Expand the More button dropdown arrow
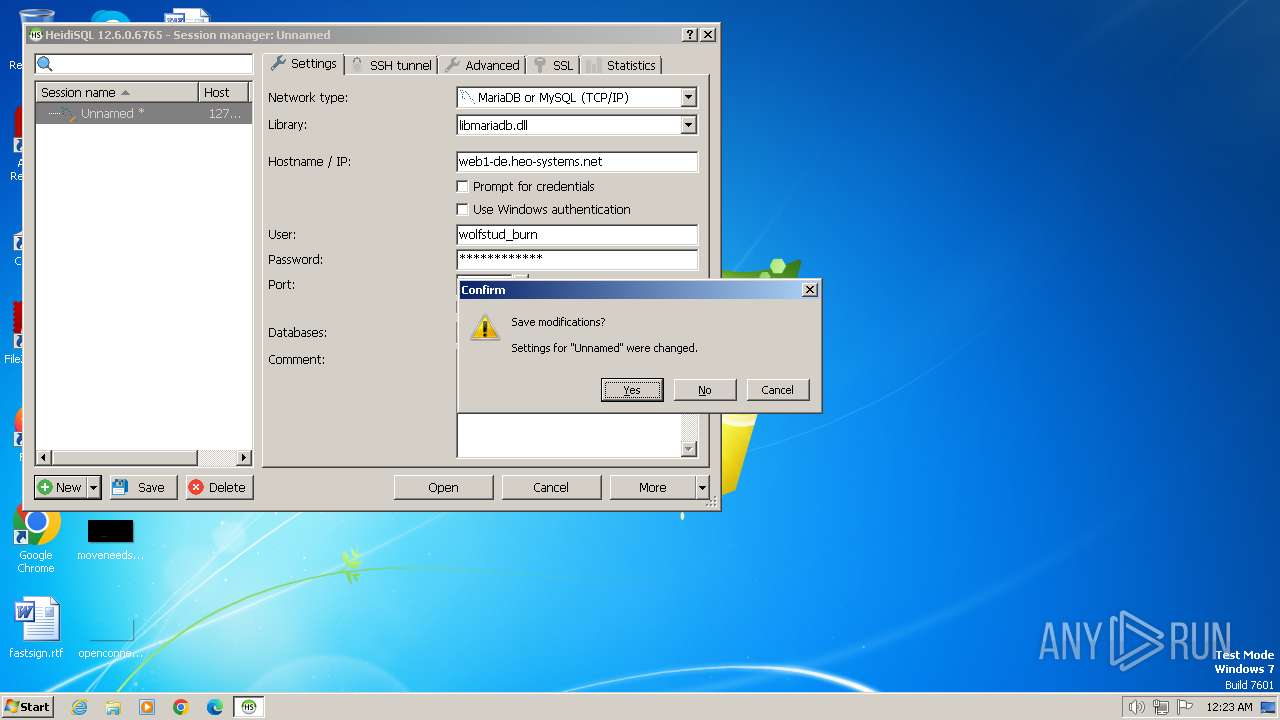Screen dimensions: 1280x720 pyautogui.click(x=702, y=487)
